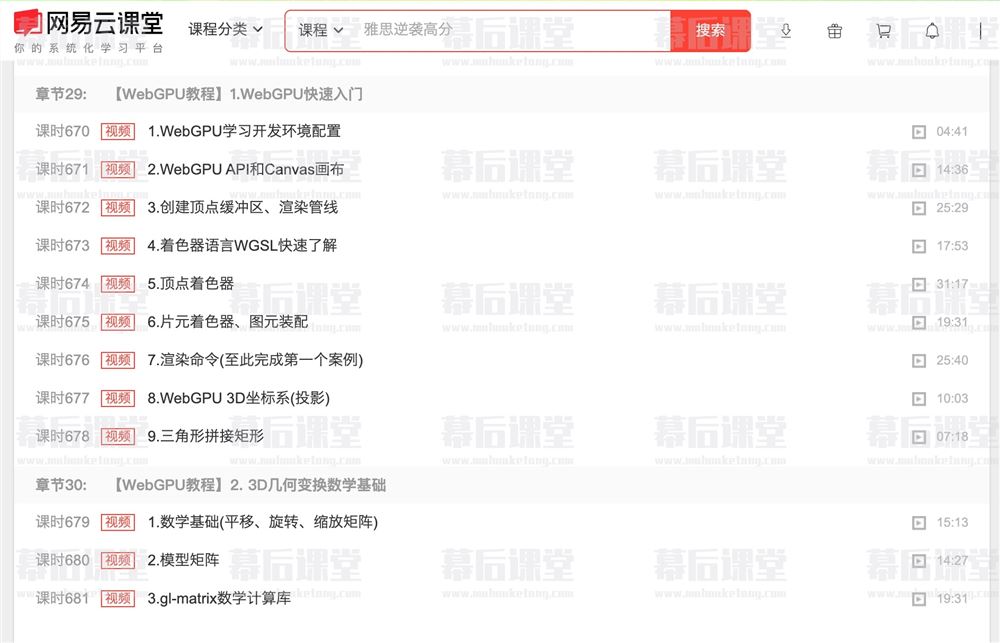Open lesson 3.gl-matrix数学计算库
Viewport: 1000px width, 643px height.
(x=219, y=599)
